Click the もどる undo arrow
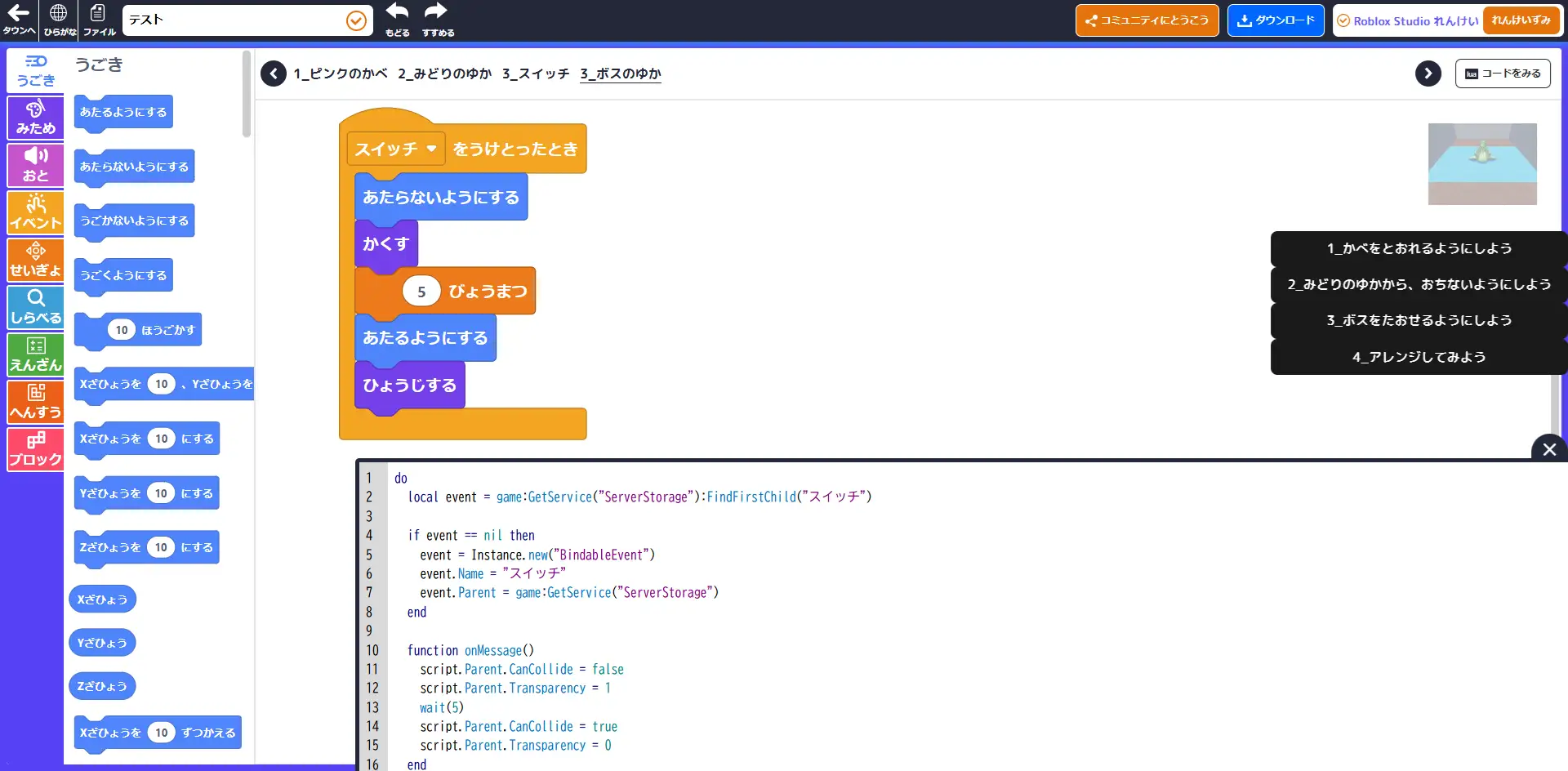 pyautogui.click(x=397, y=20)
